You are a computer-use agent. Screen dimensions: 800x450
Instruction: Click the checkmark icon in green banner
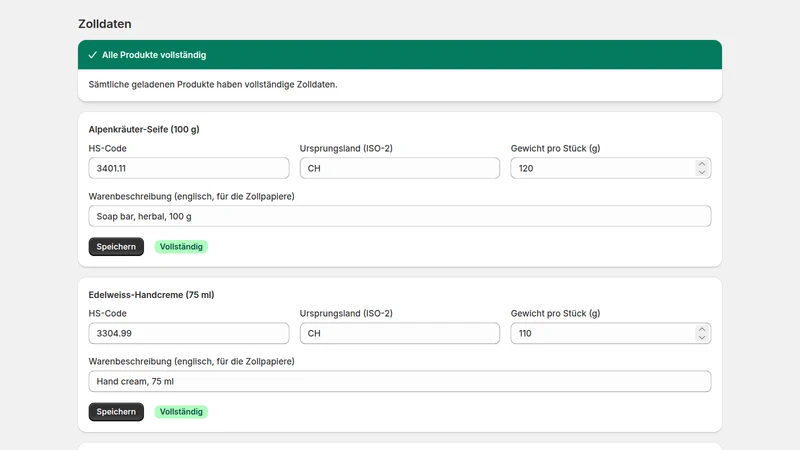click(x=92, y=55)
